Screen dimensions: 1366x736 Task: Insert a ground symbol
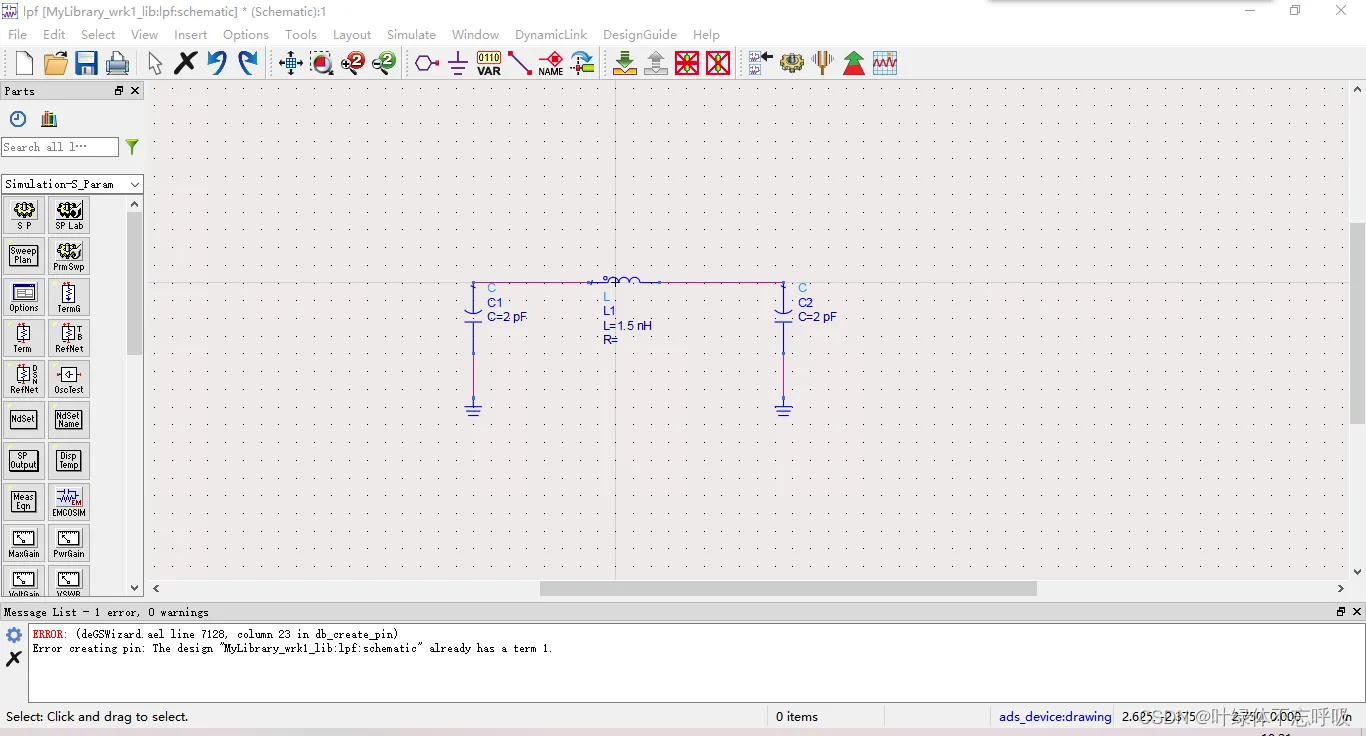click(x=458, y=63)
